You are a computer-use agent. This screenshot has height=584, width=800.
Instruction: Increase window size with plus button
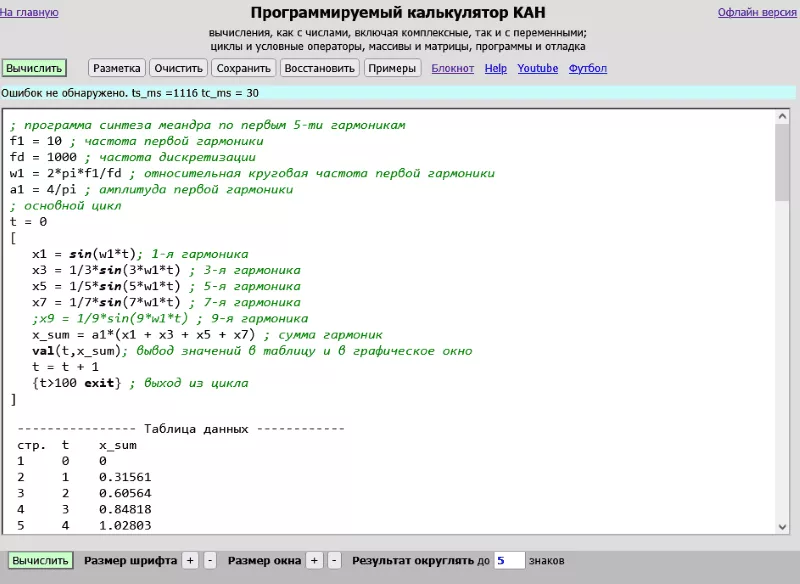[315, 561]
